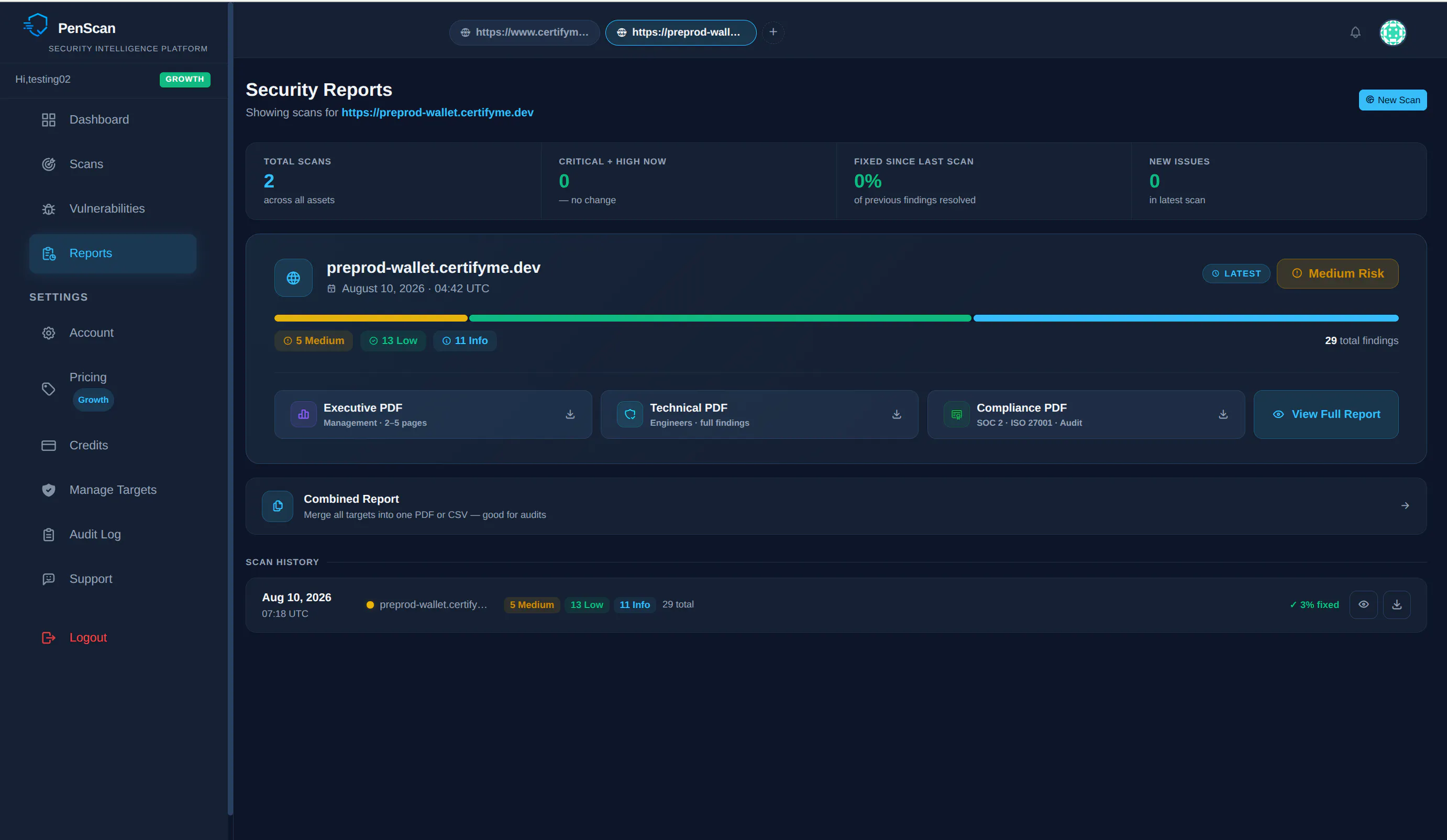Open the Executive PDF card
This screenshot has width=1447, height=840.
tap(433, 415)
